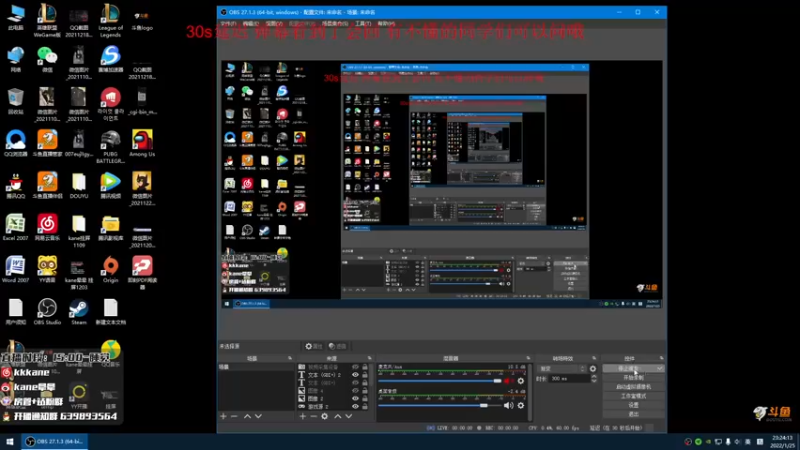Open the Excel 2007 desktop shortcut
Viewport: 800px width, 450px height.
[x=15, y=228]
